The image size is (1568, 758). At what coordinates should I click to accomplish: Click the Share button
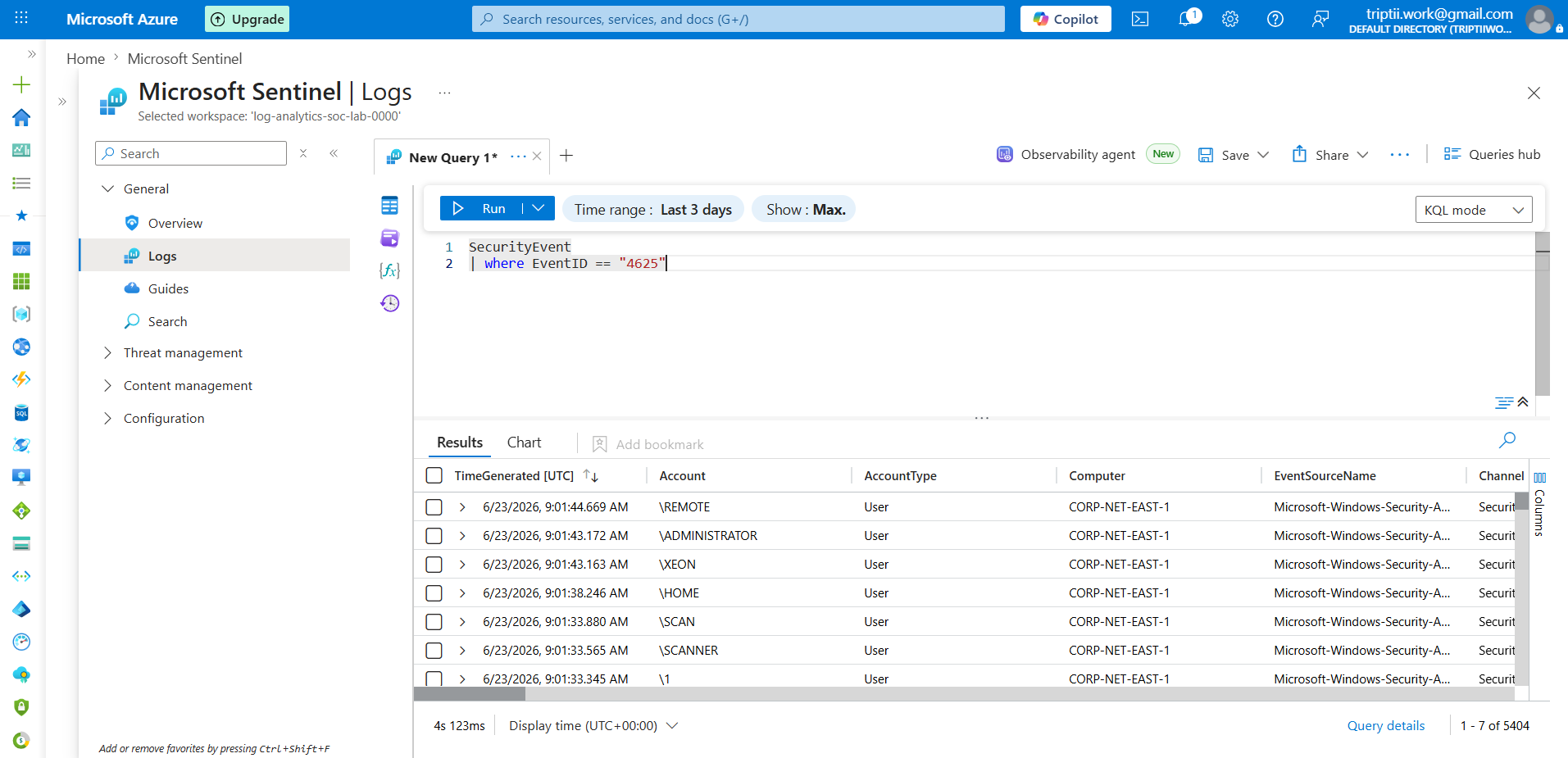coord(1329,154)
